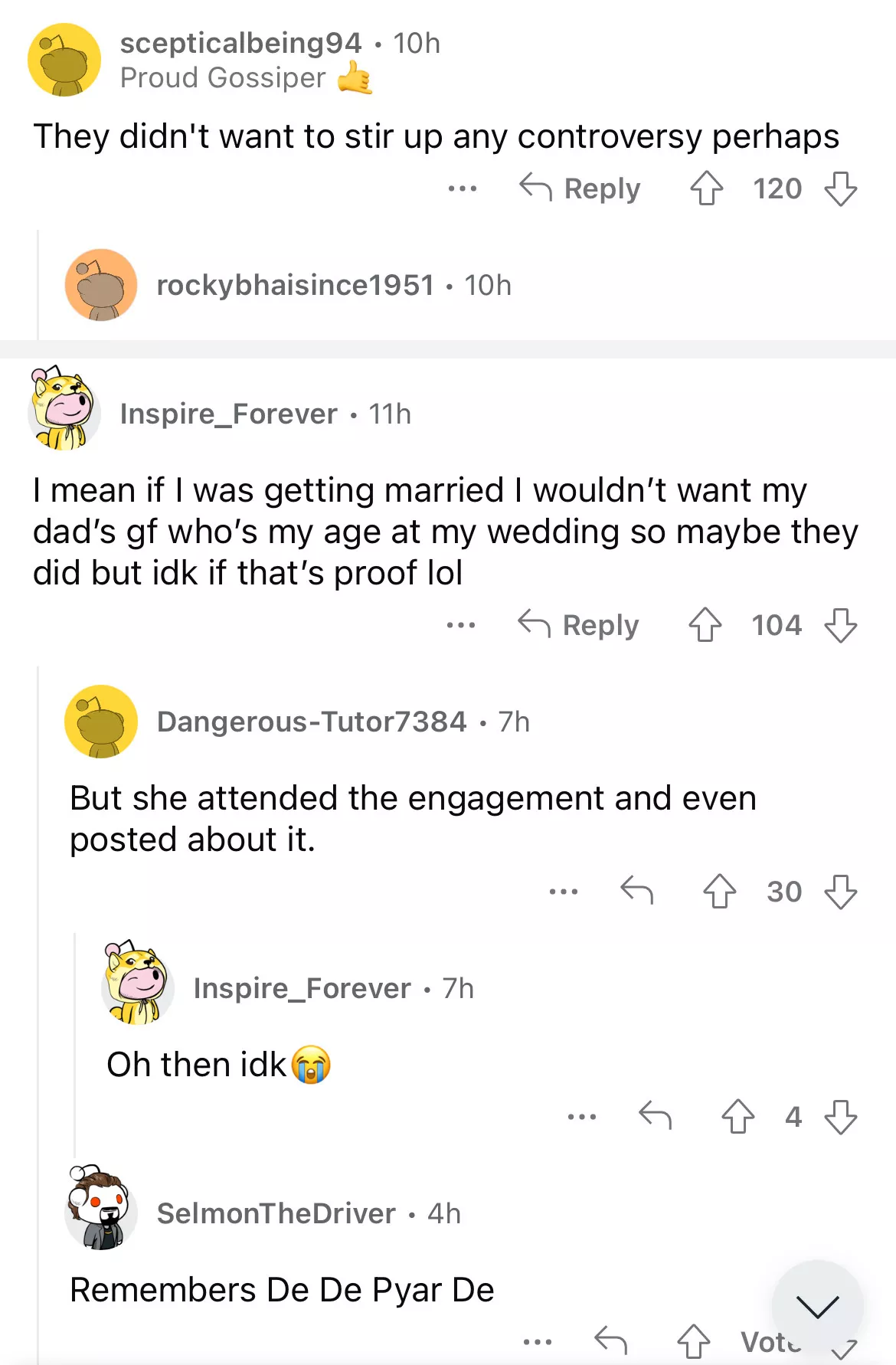Open SelmonTheDriver's profile via username
The image size is (896, 1365).
[x=276, y=1213]
